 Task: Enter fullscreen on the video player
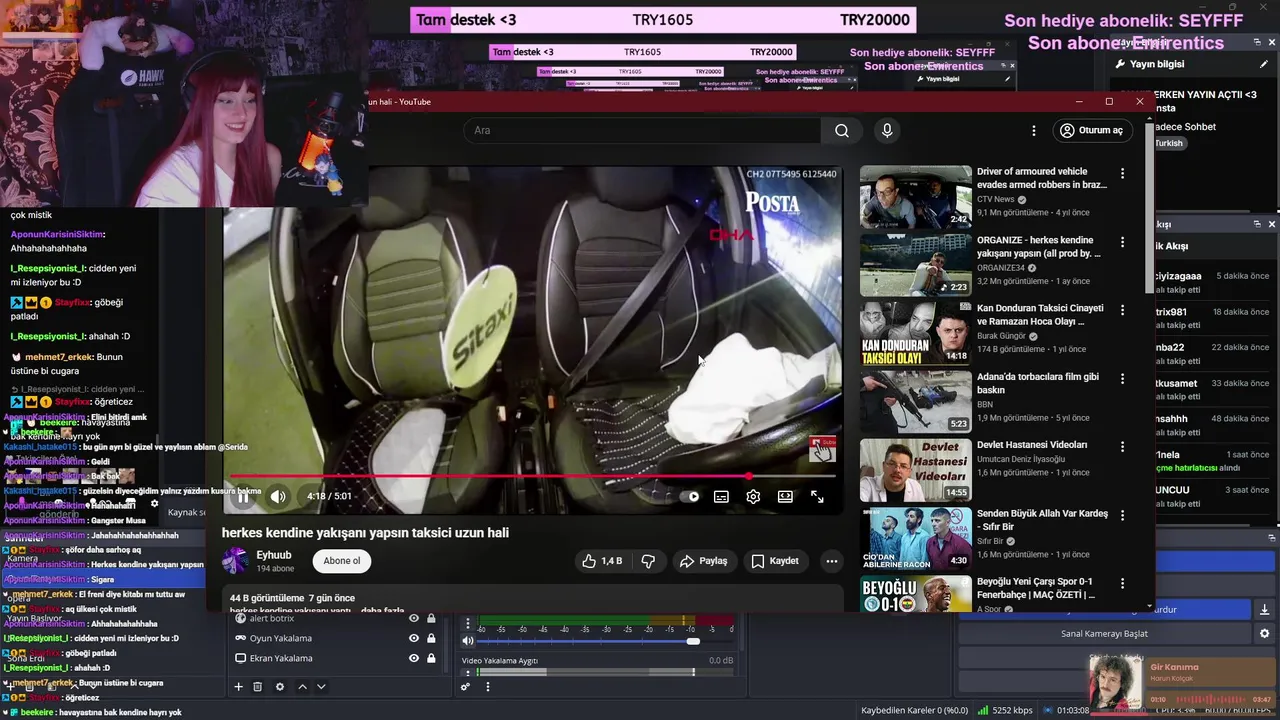817,496
